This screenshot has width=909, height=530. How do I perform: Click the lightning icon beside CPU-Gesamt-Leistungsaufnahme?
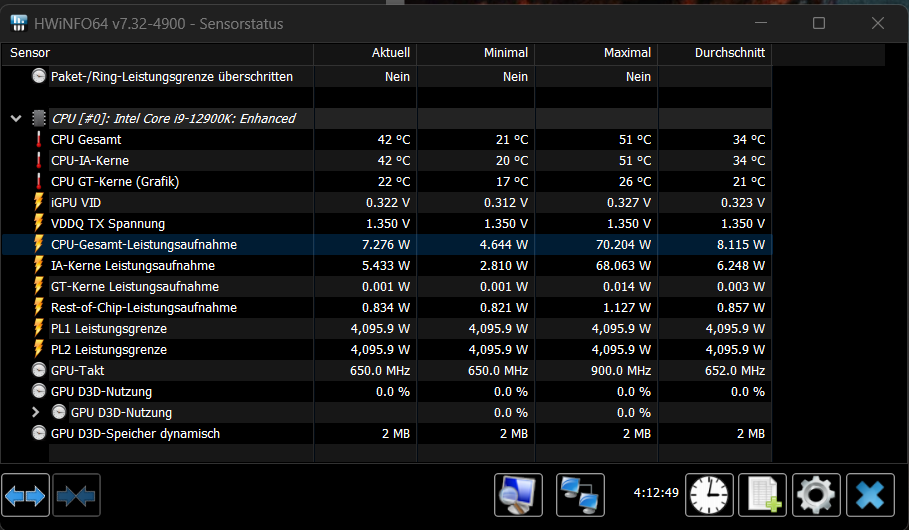[x=39, y=244]
